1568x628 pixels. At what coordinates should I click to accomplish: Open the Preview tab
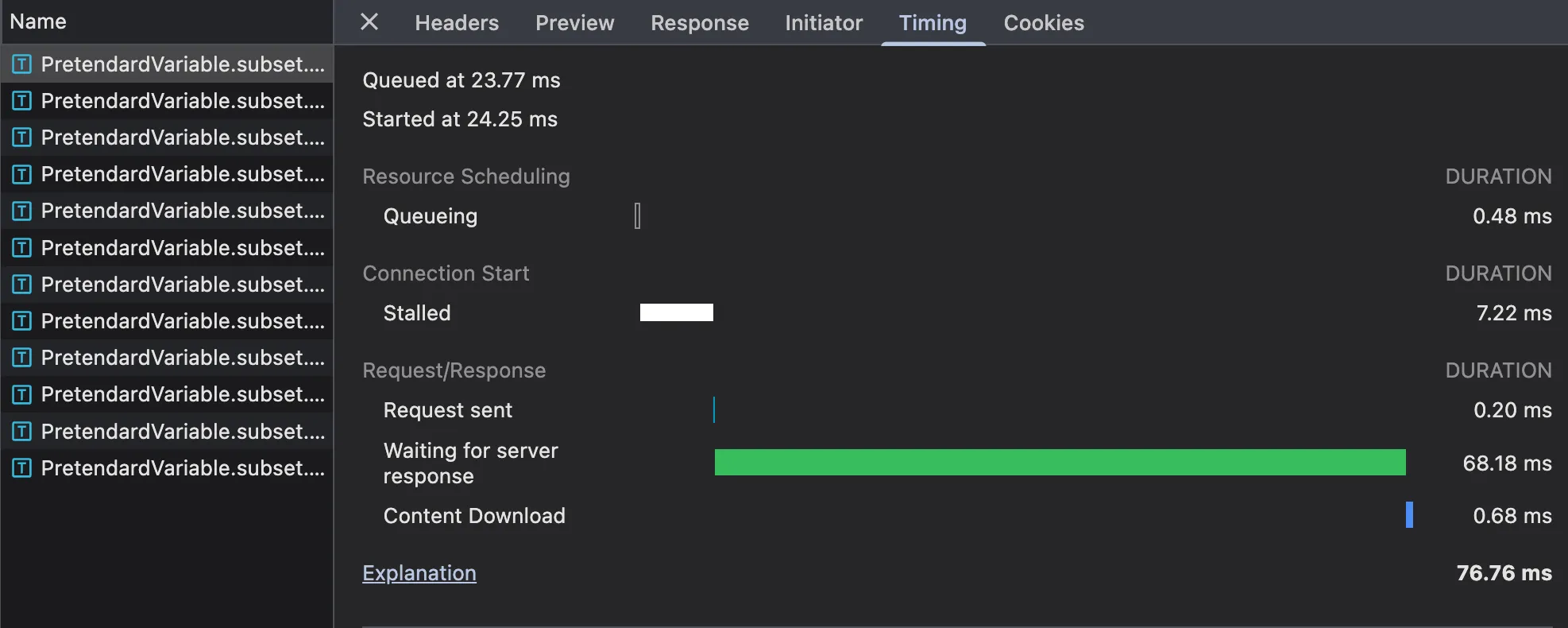pos(574,23)
